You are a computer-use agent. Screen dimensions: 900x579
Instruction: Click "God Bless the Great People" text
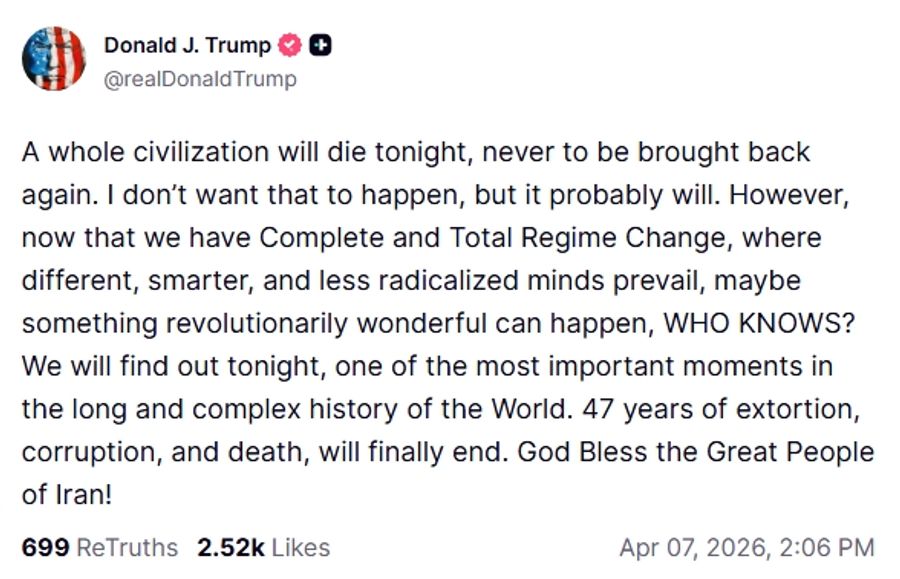point(696,451)
